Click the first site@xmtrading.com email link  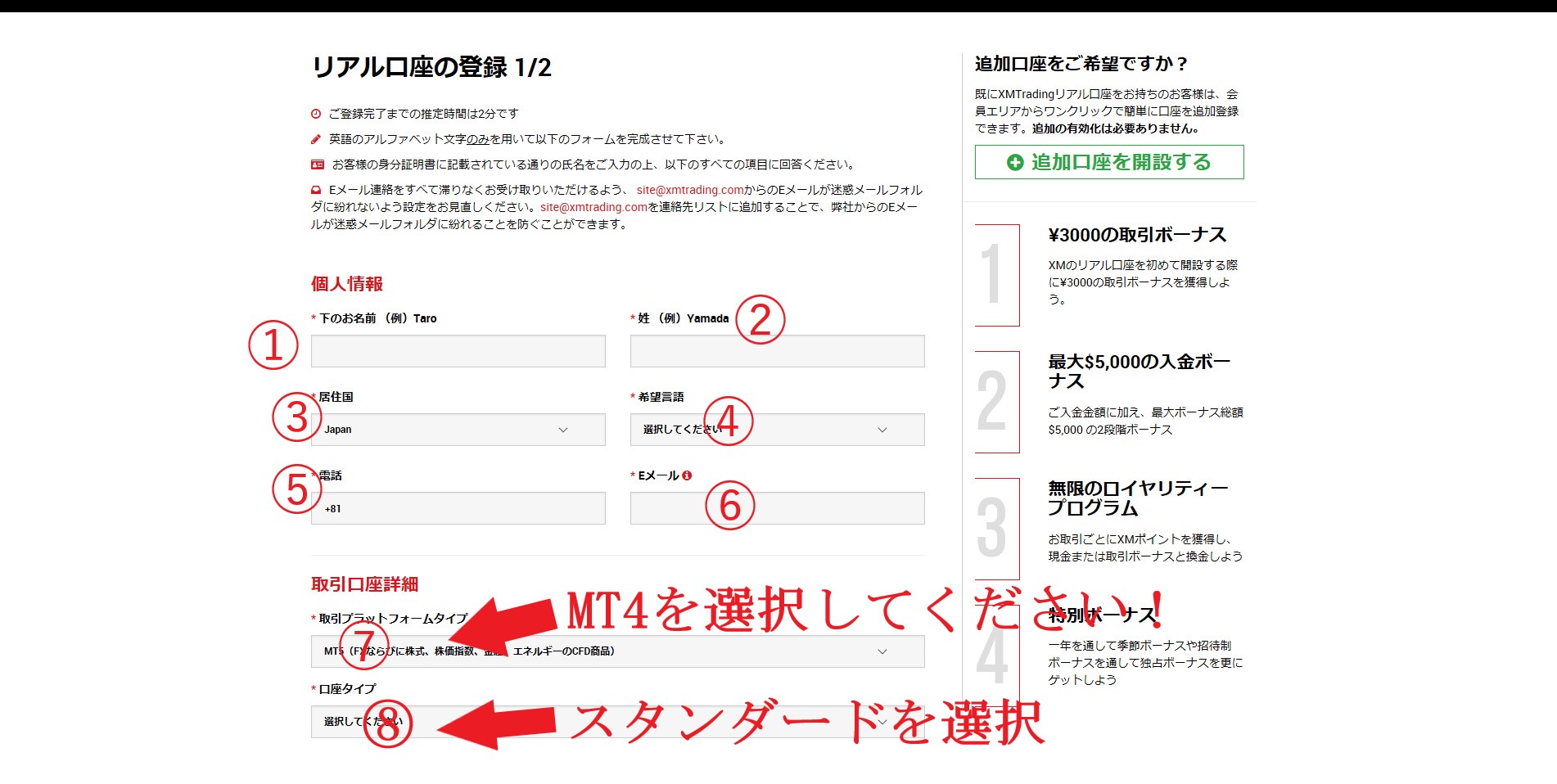pyautogui.click(x=690, y=190)
